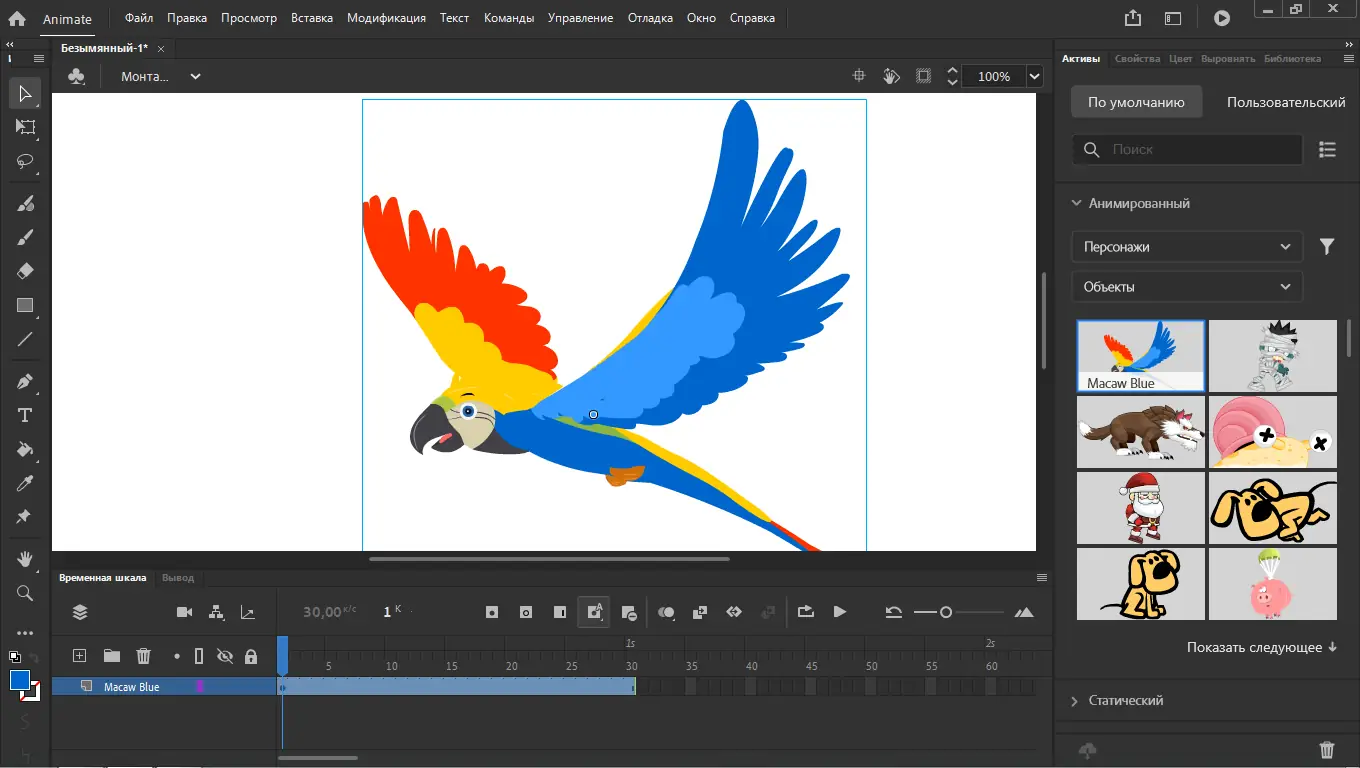Image resolution: width=1360 pixels, height=768 pixels.
Task: Select the Hand tool
Action: coord(25,558)
